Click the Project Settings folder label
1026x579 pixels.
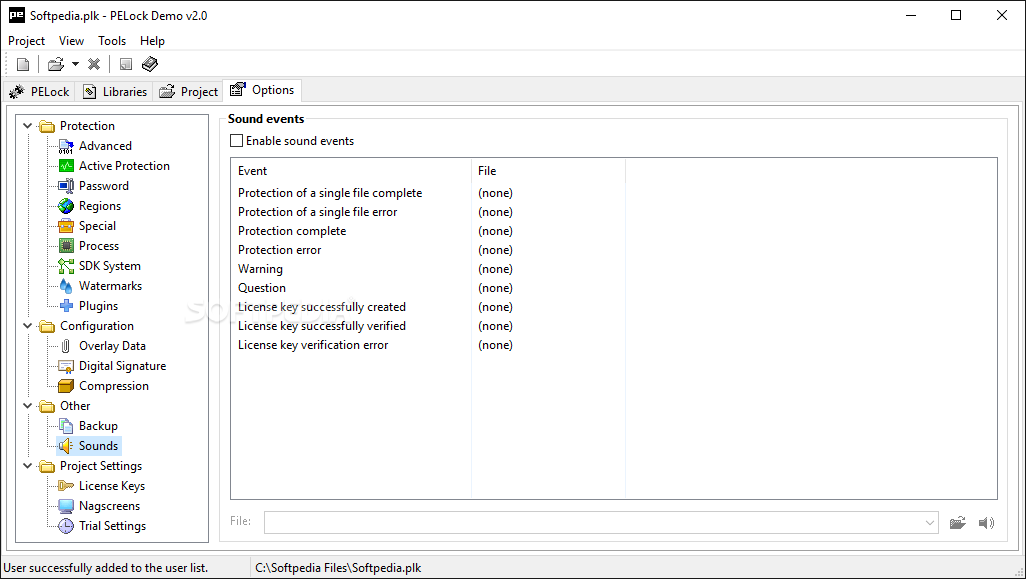pos(101,466)
